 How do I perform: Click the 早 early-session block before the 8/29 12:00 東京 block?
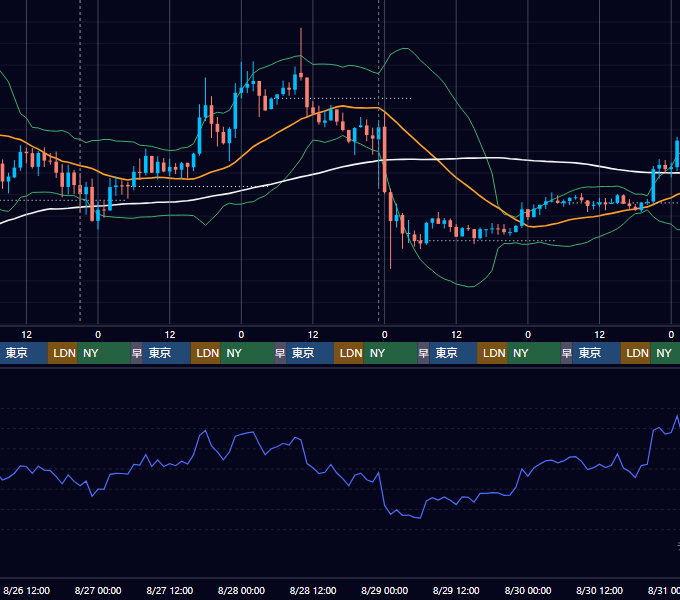pos(423,353)
